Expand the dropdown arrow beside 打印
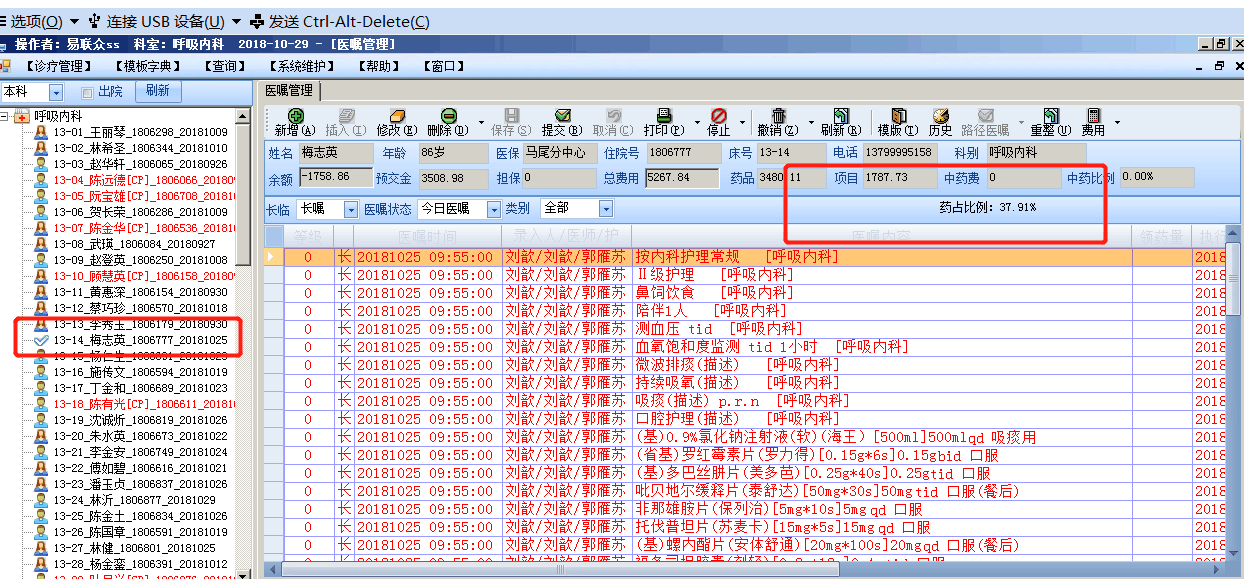 point(695,123)
